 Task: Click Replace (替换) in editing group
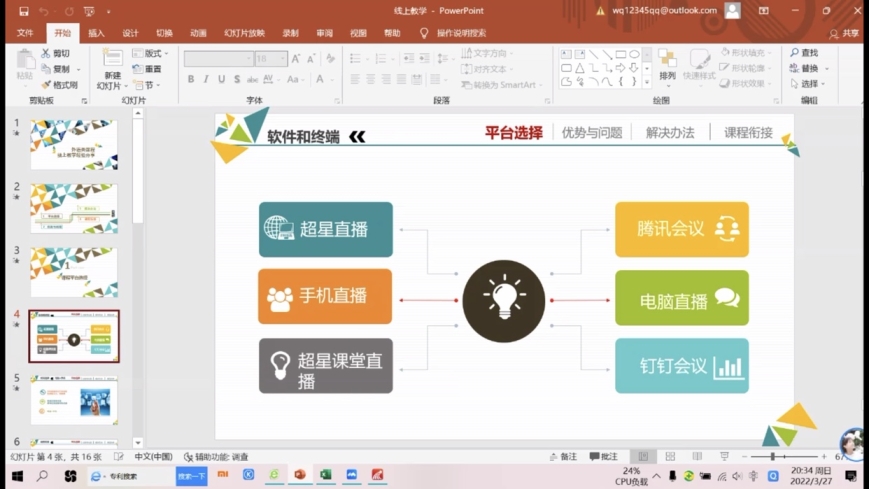pyautogui.click(x=804, y=68)
